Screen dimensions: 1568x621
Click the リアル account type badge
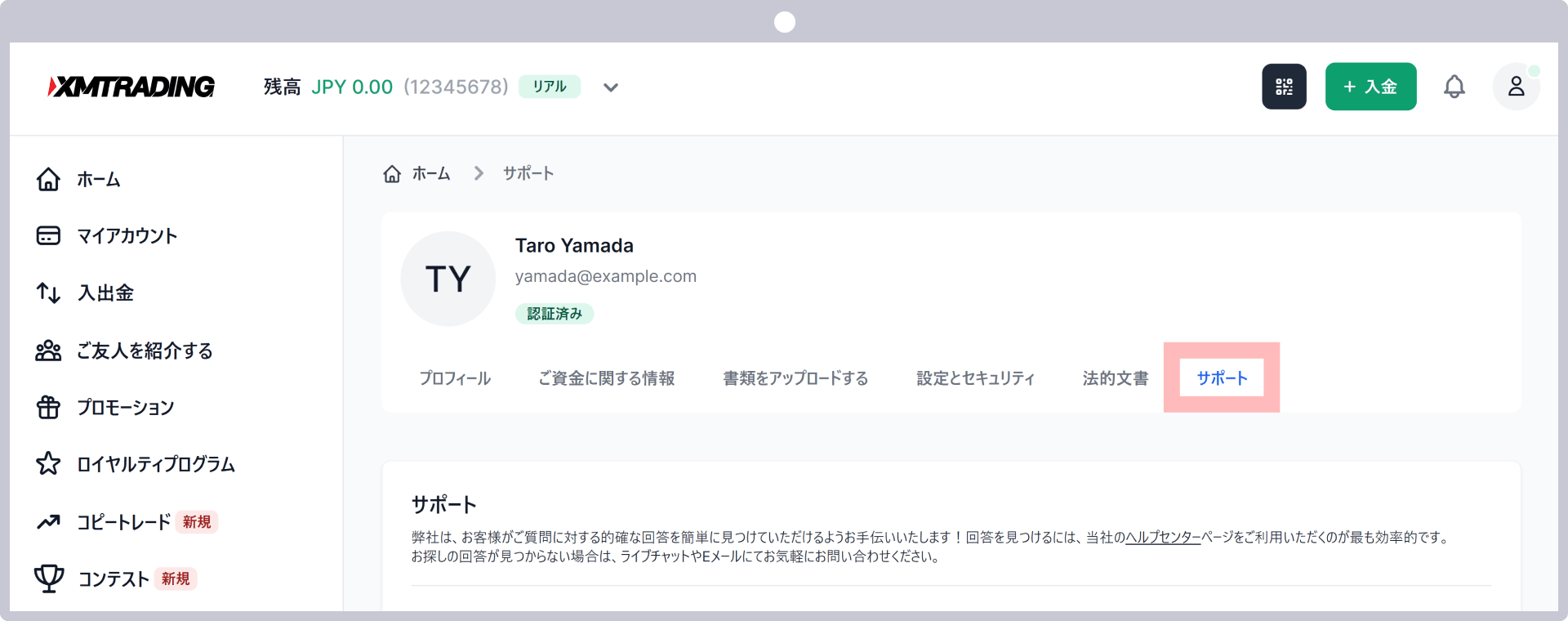(x=550, y=87)
